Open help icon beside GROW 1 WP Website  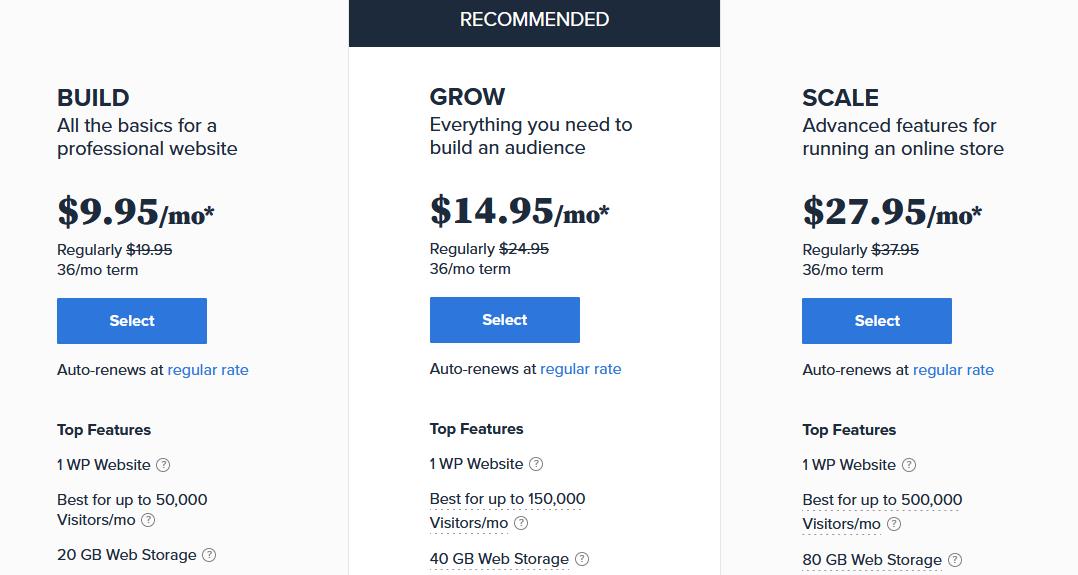coord(536,464)
